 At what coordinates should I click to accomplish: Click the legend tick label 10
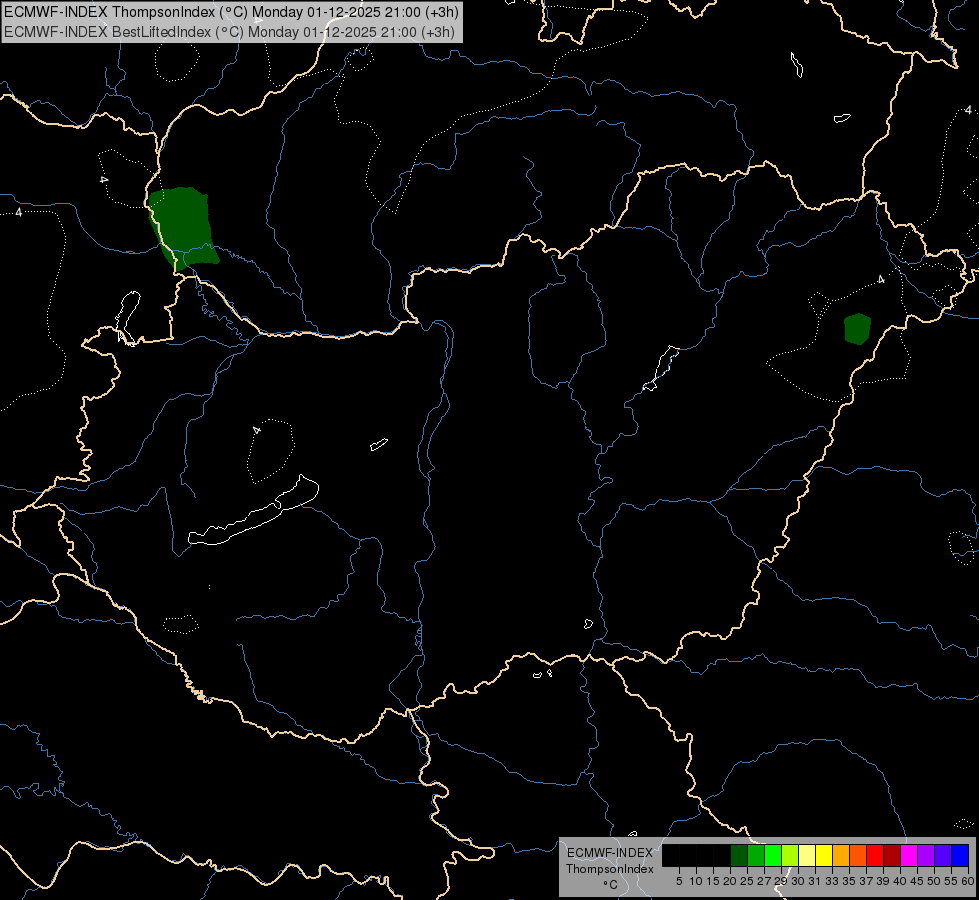(696, 881)
